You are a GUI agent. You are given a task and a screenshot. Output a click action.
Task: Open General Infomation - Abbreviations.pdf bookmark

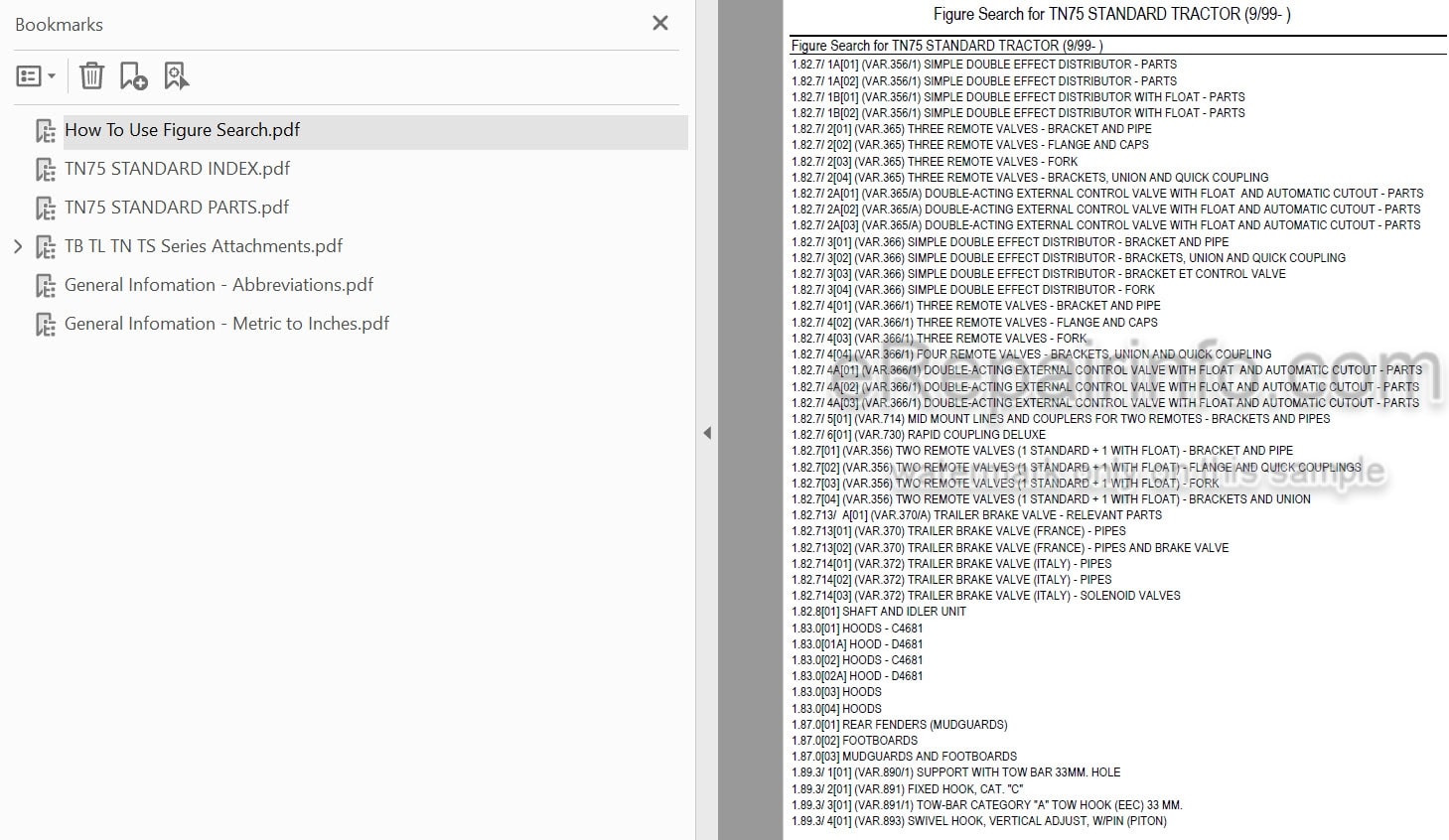coord(218,285)
